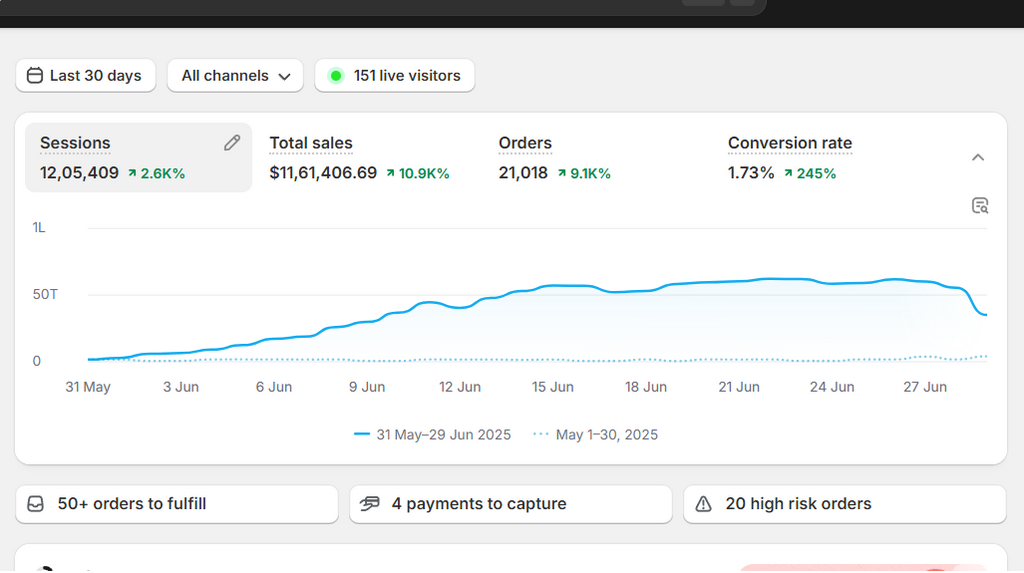Open the All channels dropdown
Viewport: 1024px width, 573px height.
(x=235, y=76)
